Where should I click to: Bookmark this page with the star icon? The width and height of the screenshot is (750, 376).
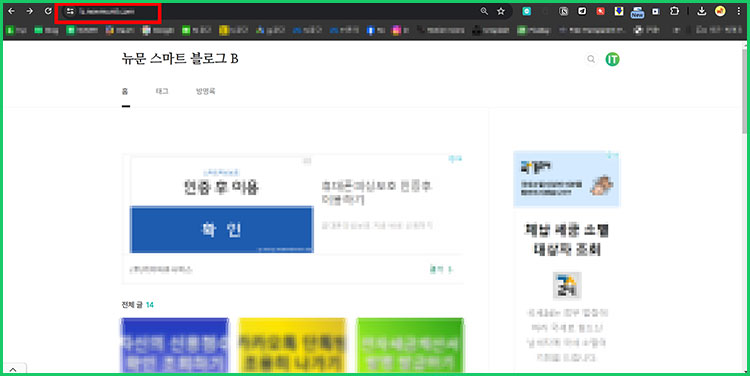pos(501,11)
